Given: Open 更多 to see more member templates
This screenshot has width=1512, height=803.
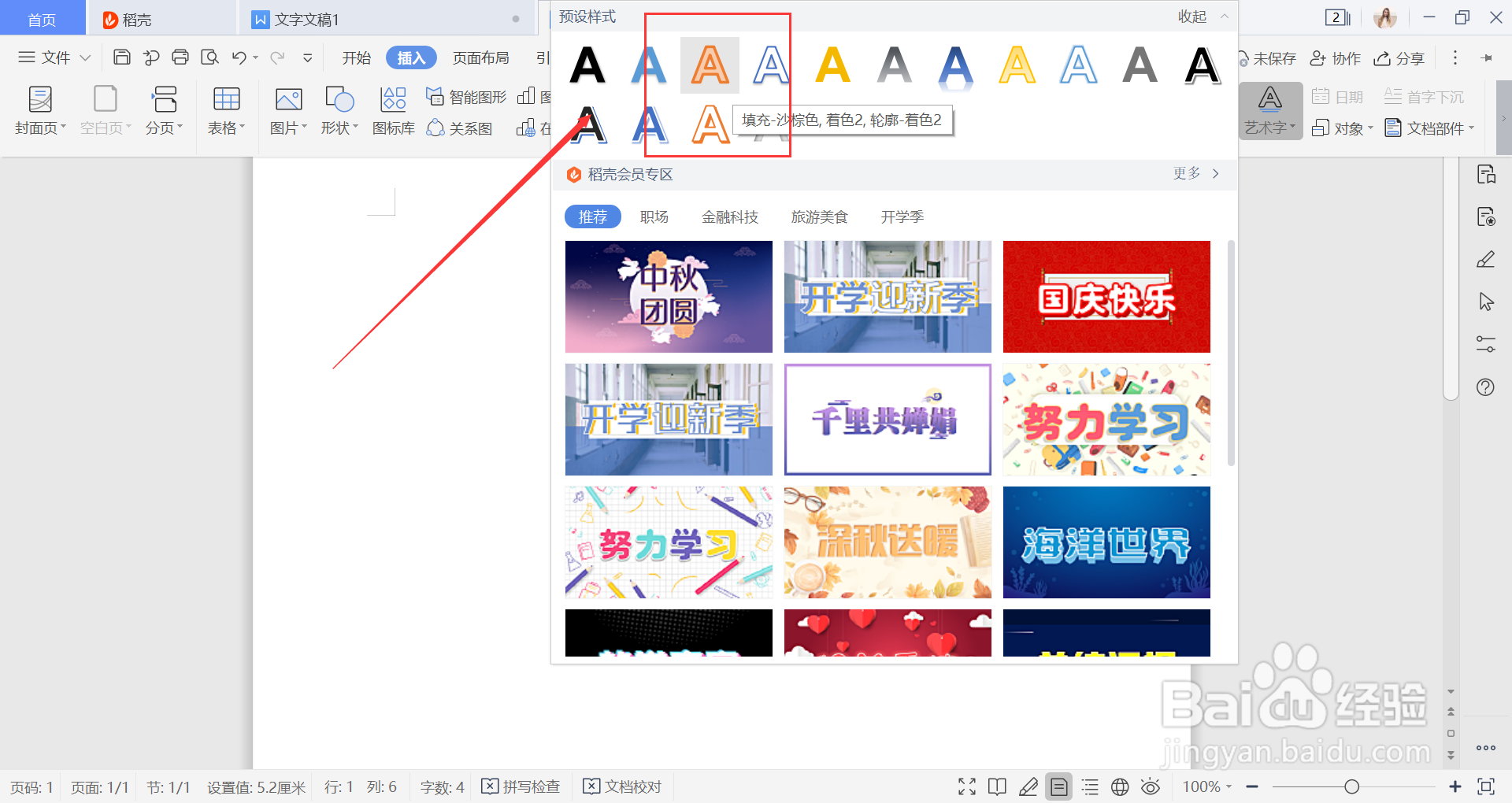Looking at the screenshot, I should tap(1187, 174).
